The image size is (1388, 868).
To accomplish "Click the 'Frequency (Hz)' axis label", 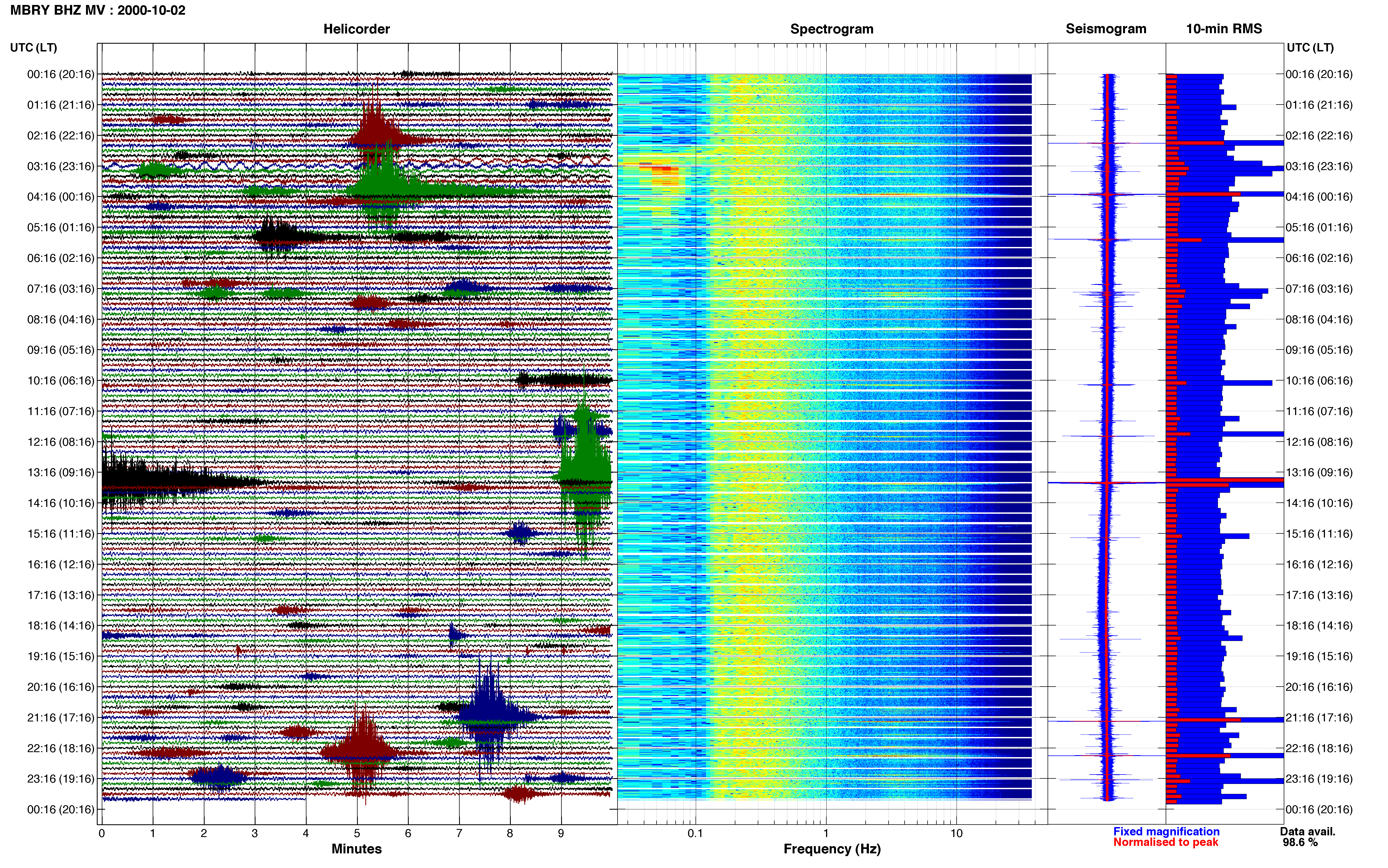I will tap(832, 849).
